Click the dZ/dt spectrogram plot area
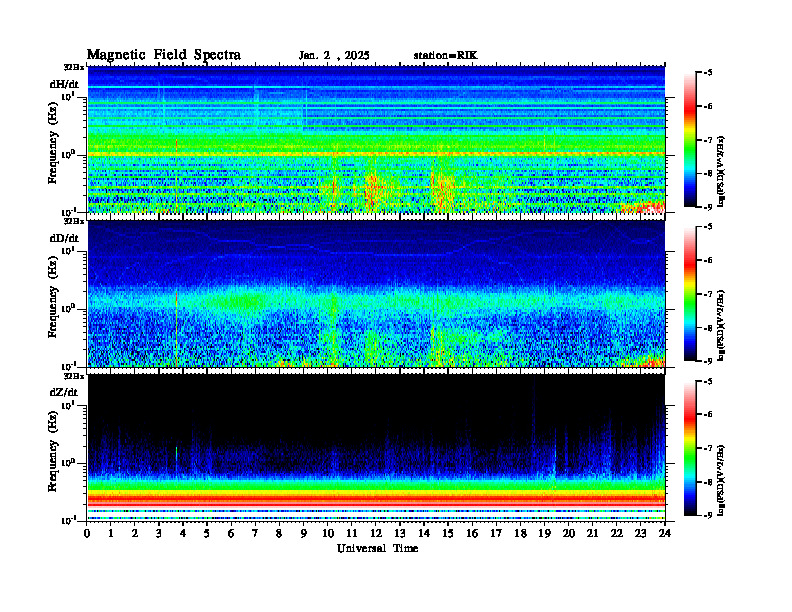This screenshot has width=792, height=612. (376, 447)
